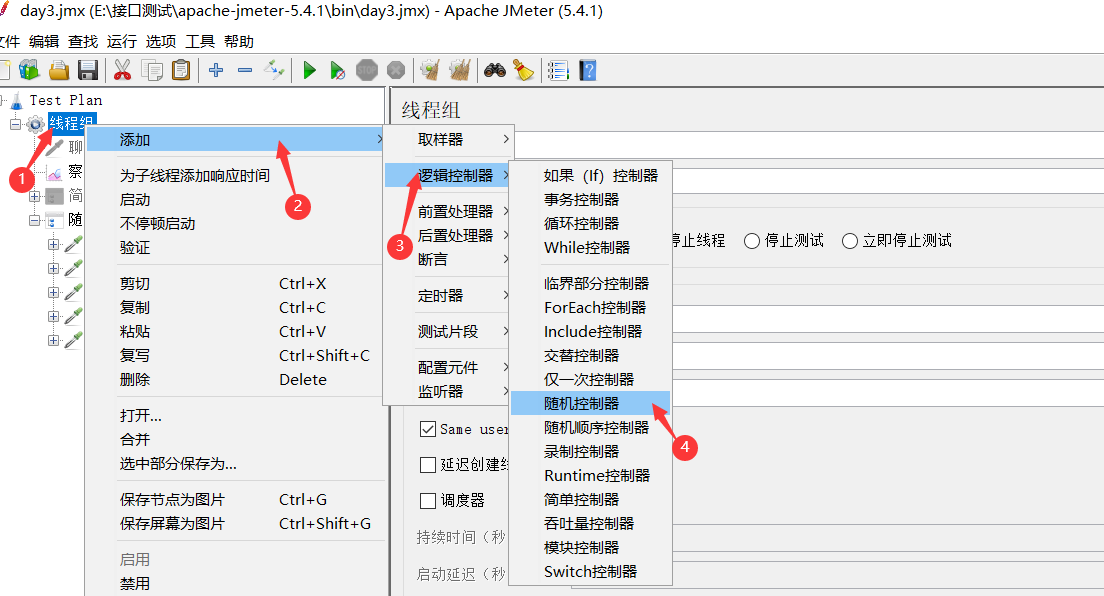Select the 立即停止测试 radio button
Image resolution: width=1104 pixels, height=596 pixels.
pos(850,241)
